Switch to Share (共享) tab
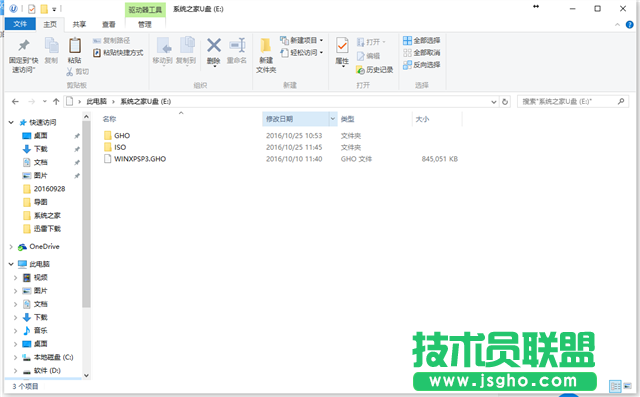The image size is (640, 397). click(x=79, y=24)
